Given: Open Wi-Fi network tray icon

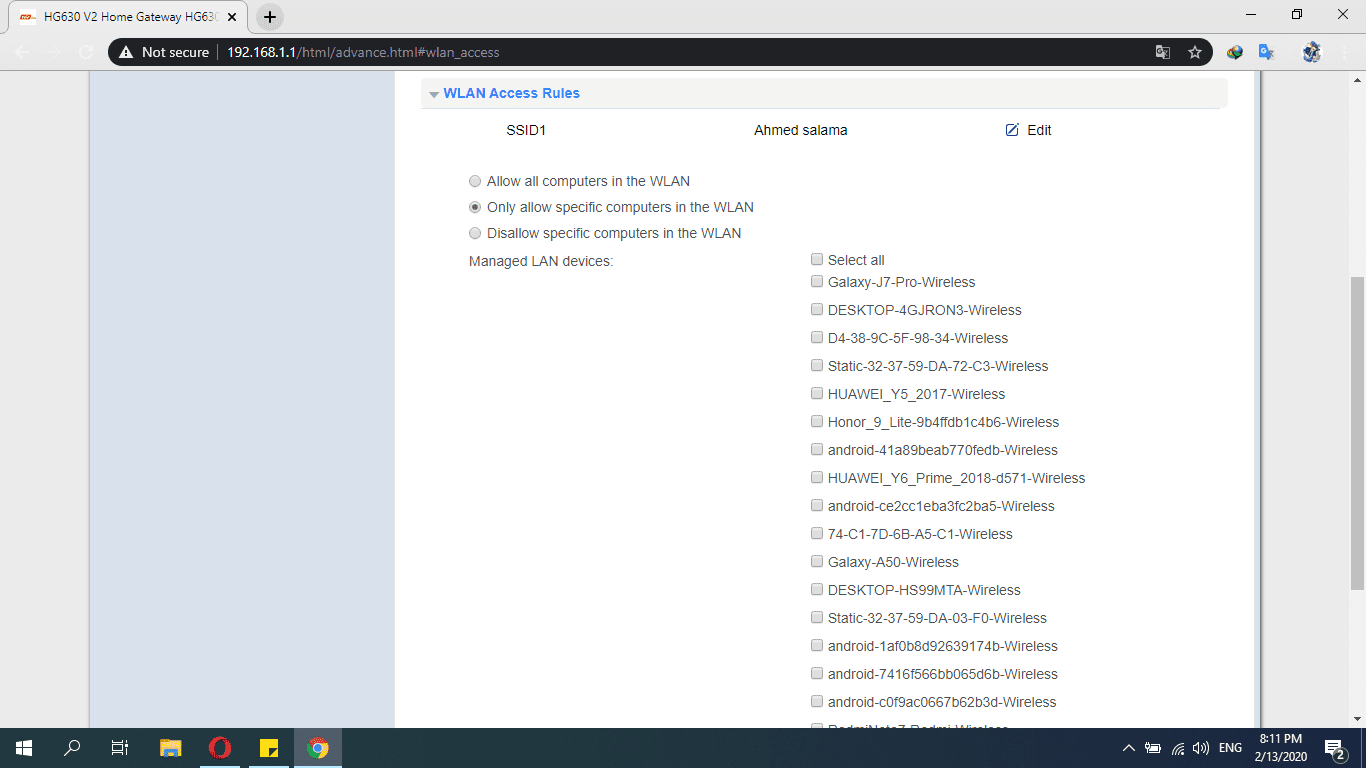Looking at the screenshot, I should coord(1178,748).
